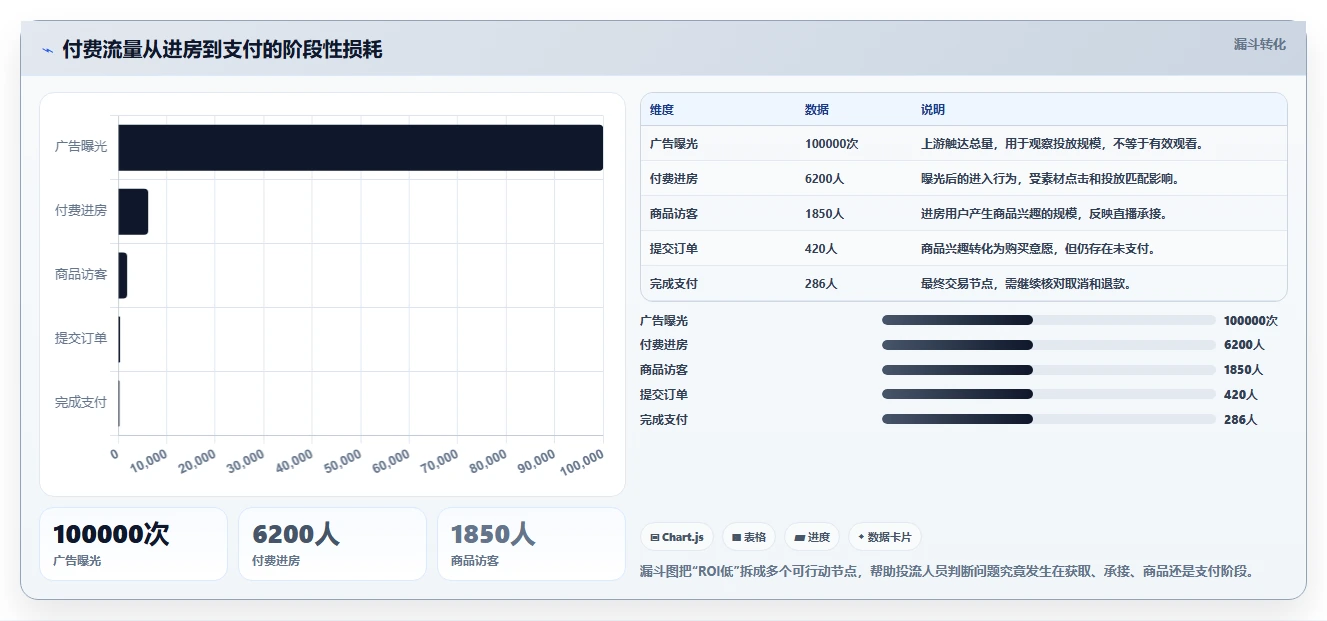Click the description starting 曝光后的进入行为
The height and width of the screenshot is (621, 1327).
click(1052, 179)
